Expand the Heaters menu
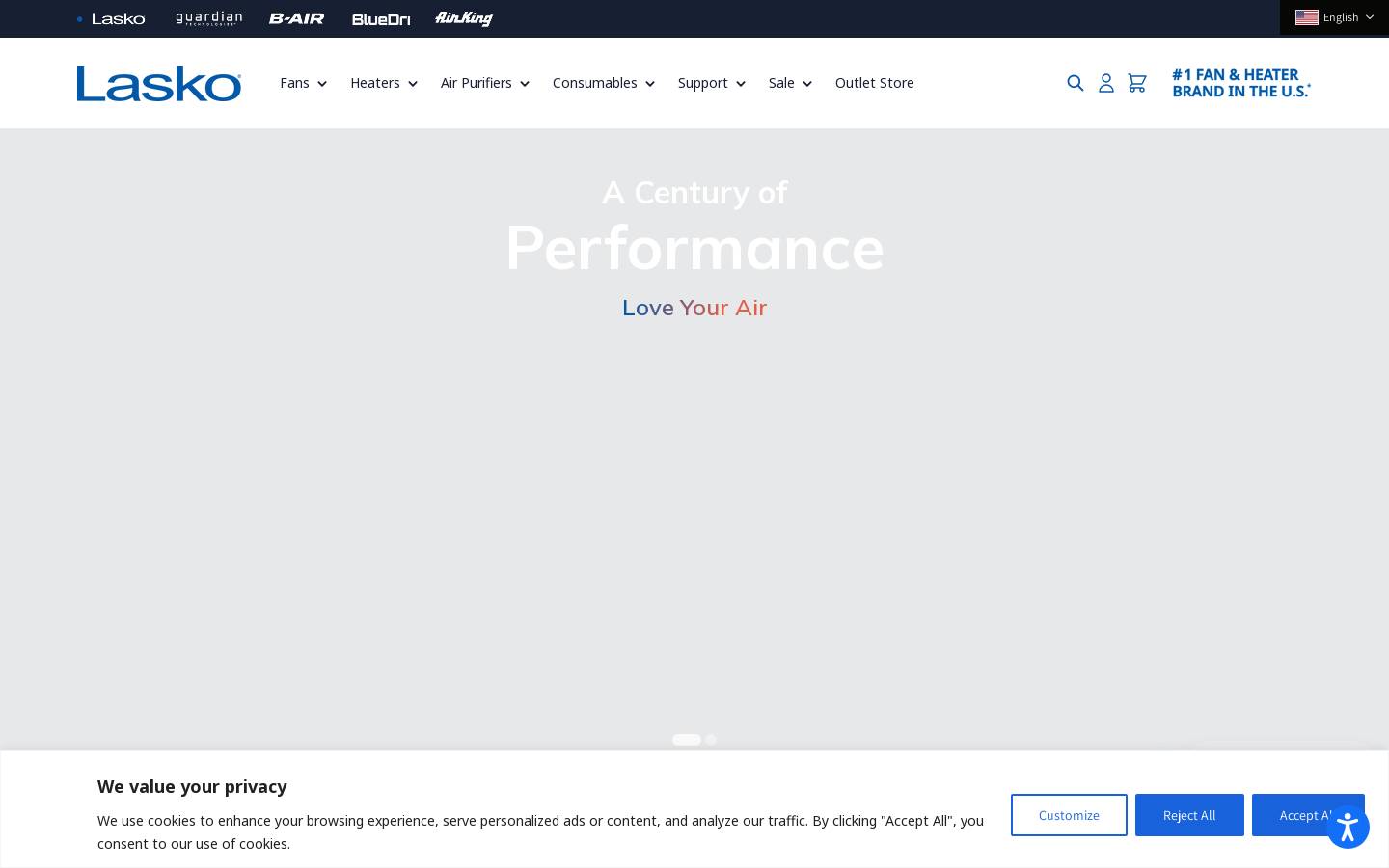 383,83
